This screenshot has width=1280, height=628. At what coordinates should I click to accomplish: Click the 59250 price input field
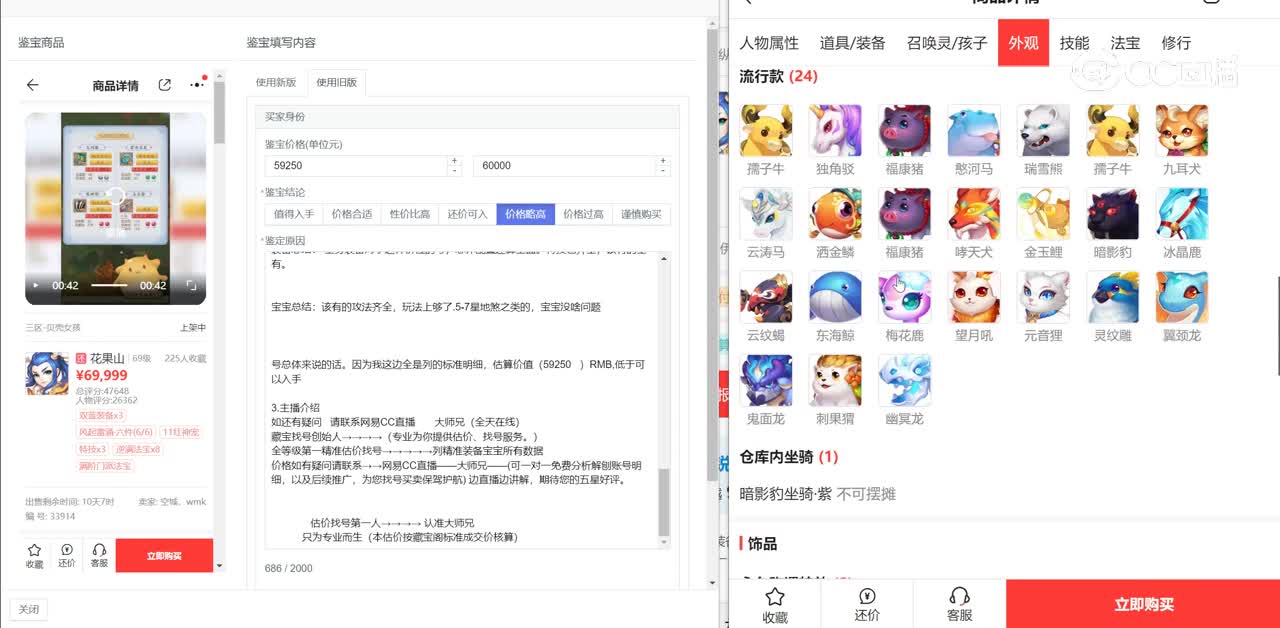(357, 166)
